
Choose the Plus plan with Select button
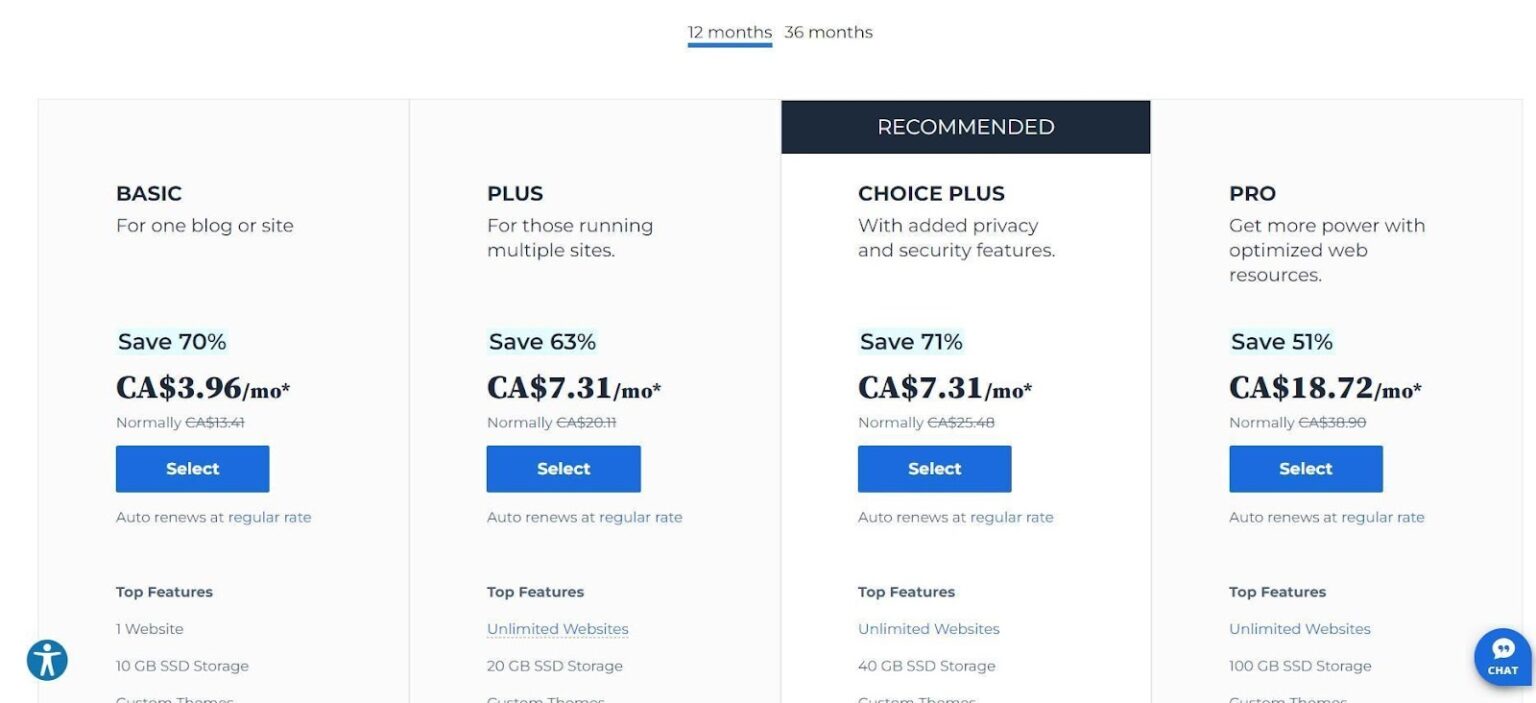pos(563,468)
